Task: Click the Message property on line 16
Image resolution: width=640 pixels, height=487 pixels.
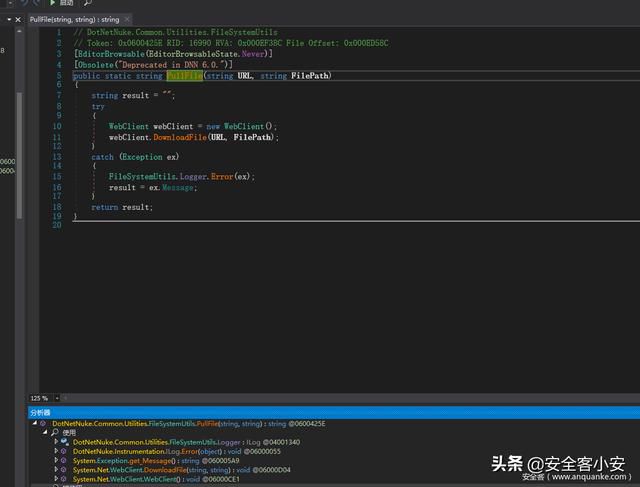Action: [178, 187]
